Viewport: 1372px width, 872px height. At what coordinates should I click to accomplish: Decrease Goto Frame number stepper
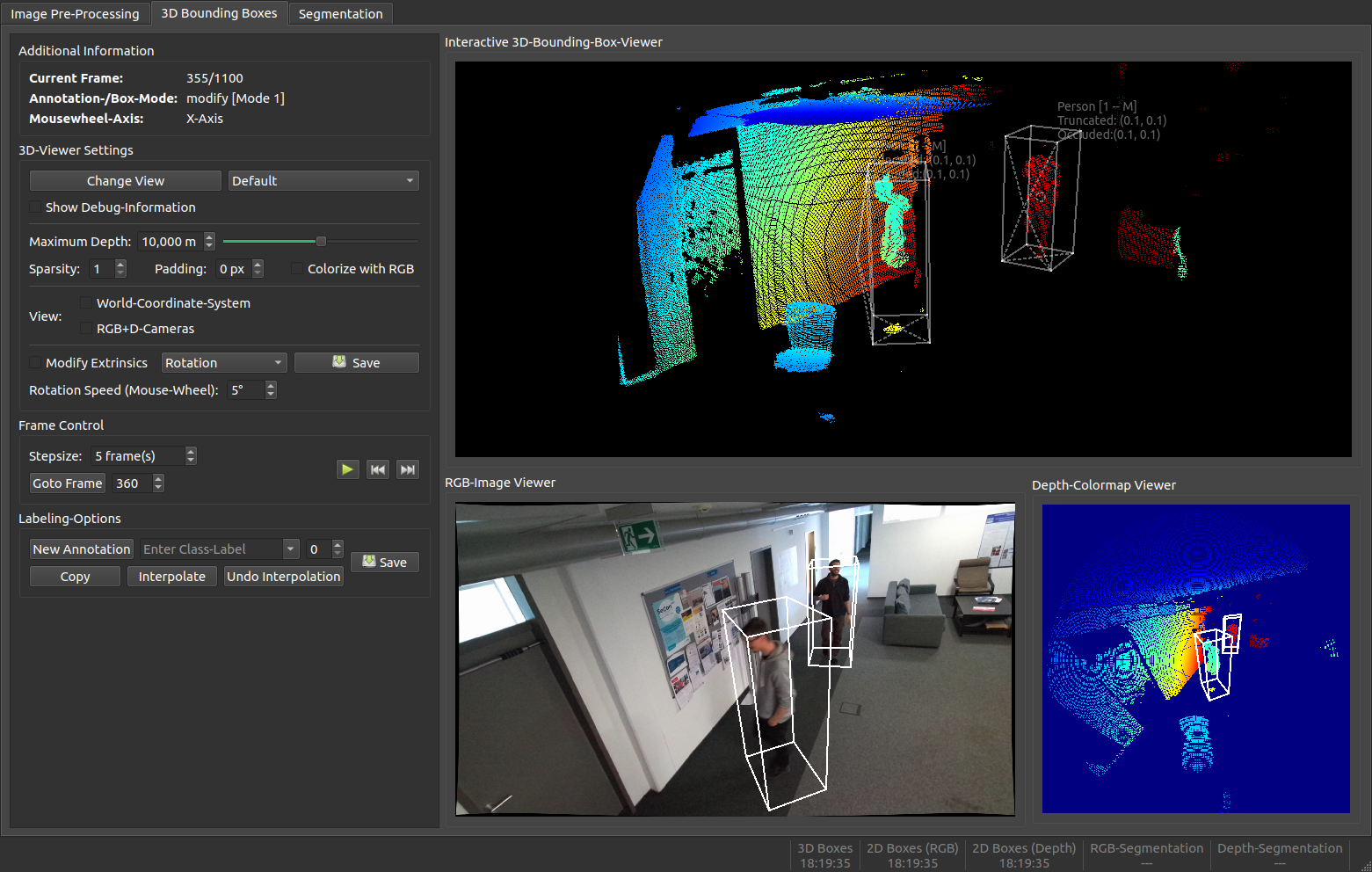158,488
